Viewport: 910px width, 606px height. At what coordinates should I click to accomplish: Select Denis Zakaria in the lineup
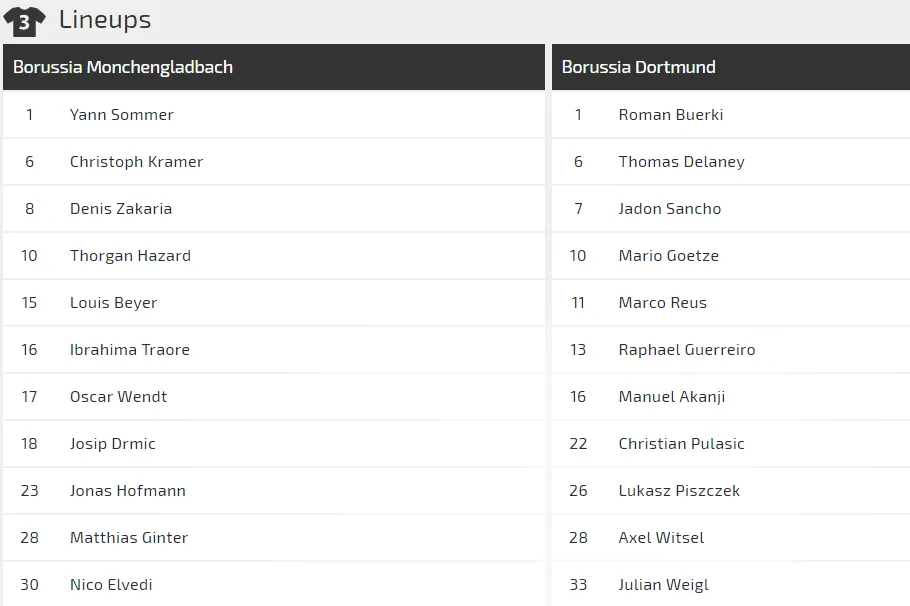pos(121,209)
